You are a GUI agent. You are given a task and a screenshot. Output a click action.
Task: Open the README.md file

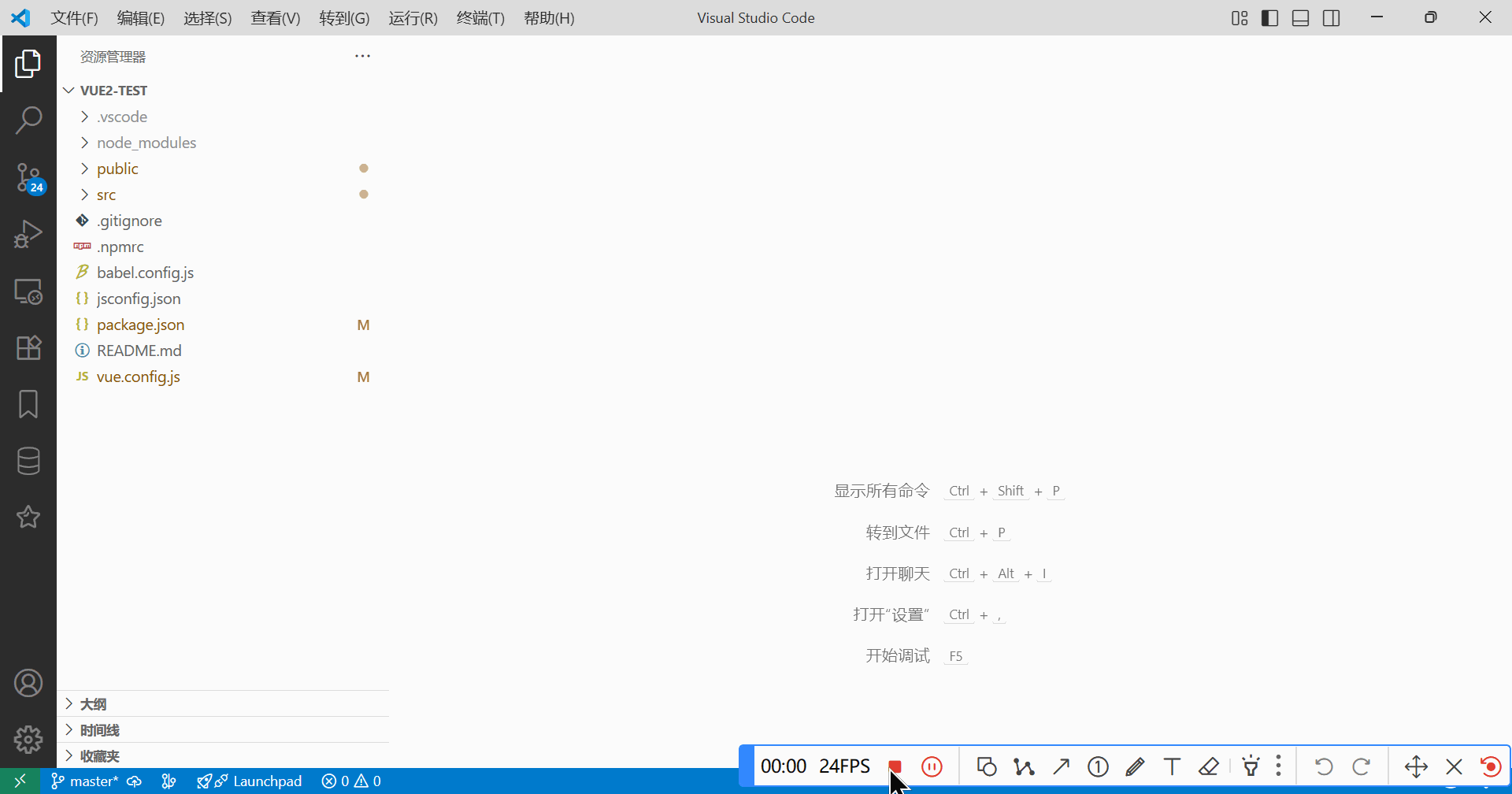click(x=223, y=351)
